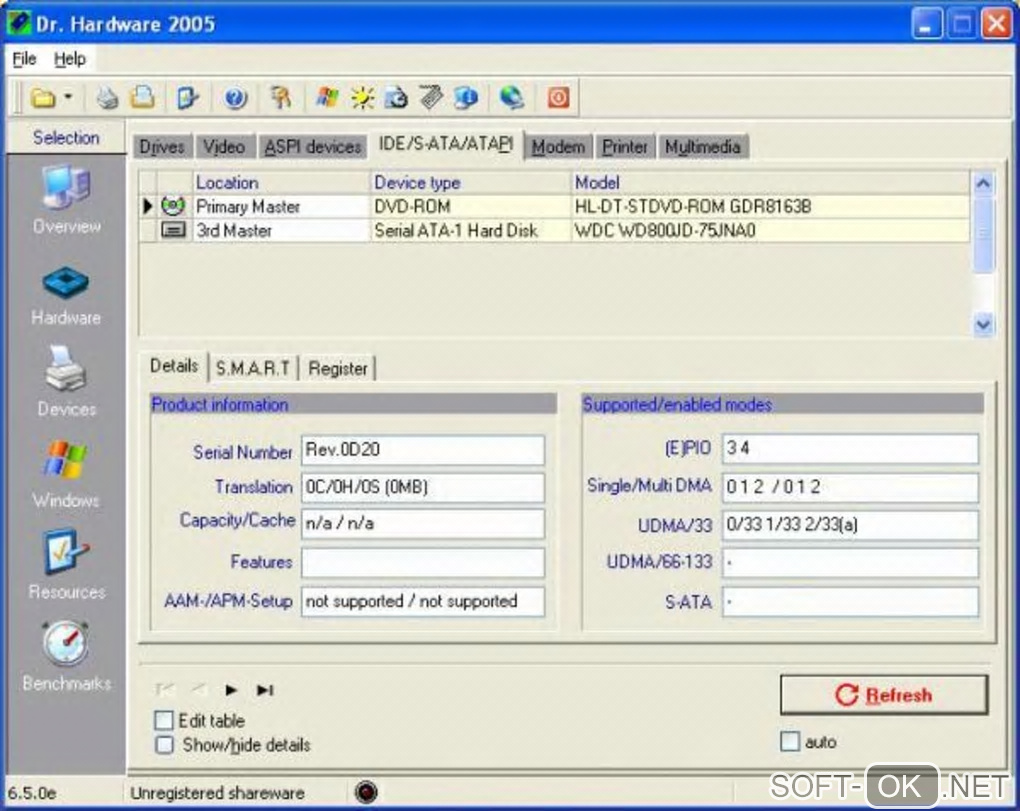Open help via the question mark icon
This screenshot has height=811, width=1020.
pos(235,98)
